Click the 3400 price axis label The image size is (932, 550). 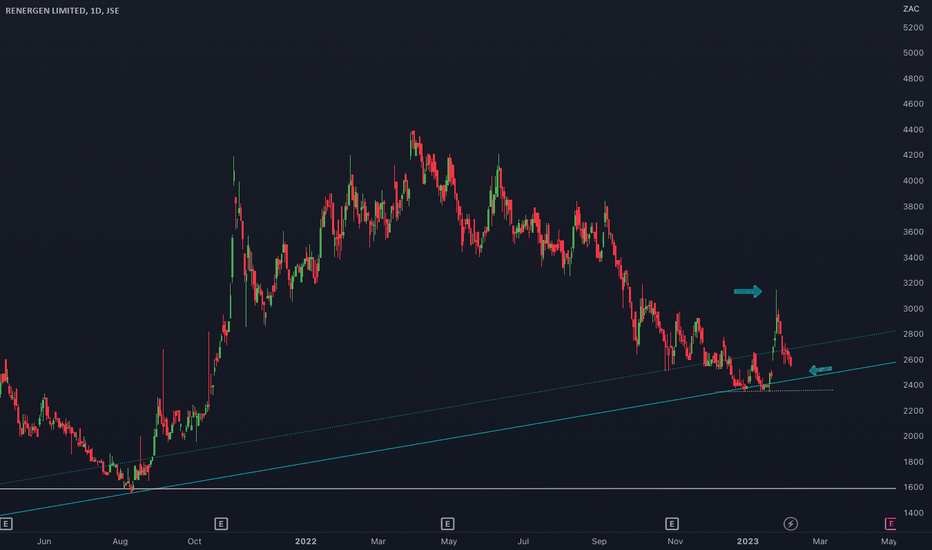pyautogui.click(x=913, y=257)
